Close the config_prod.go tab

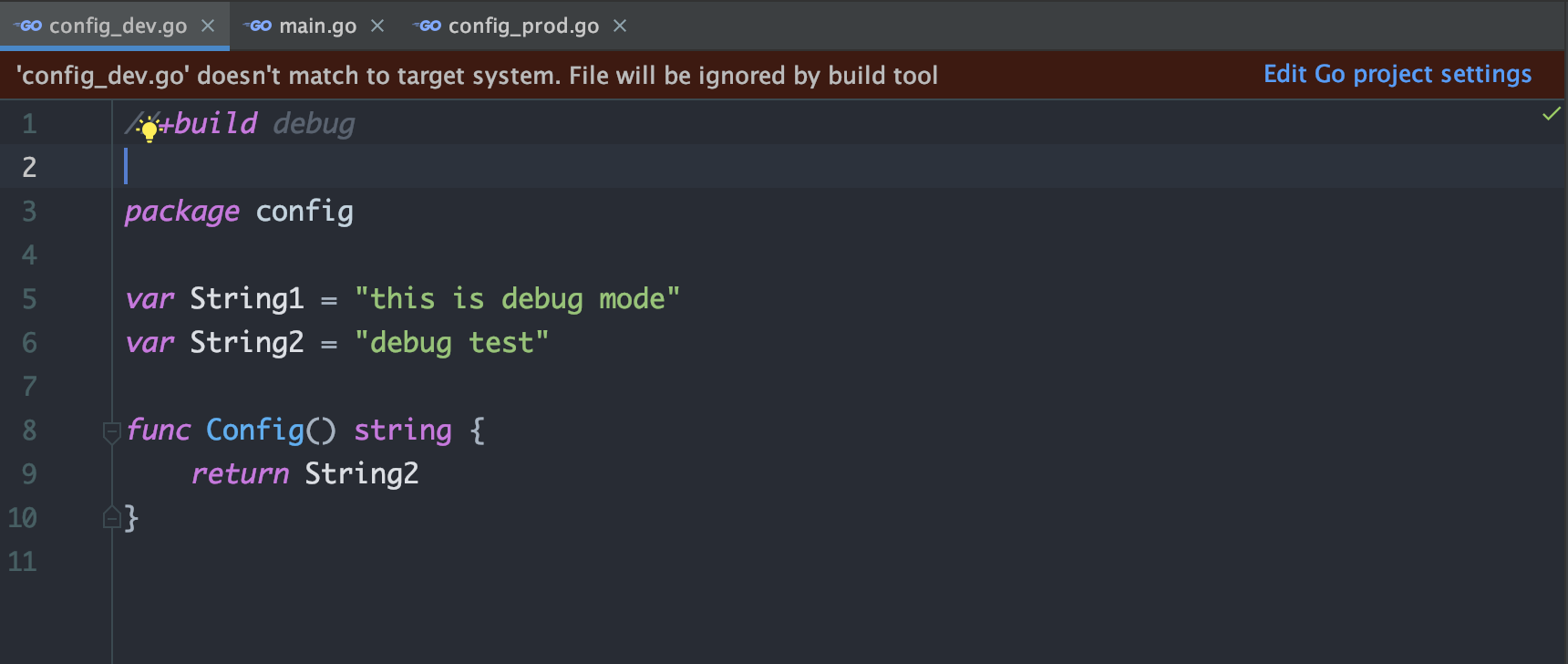620,26
